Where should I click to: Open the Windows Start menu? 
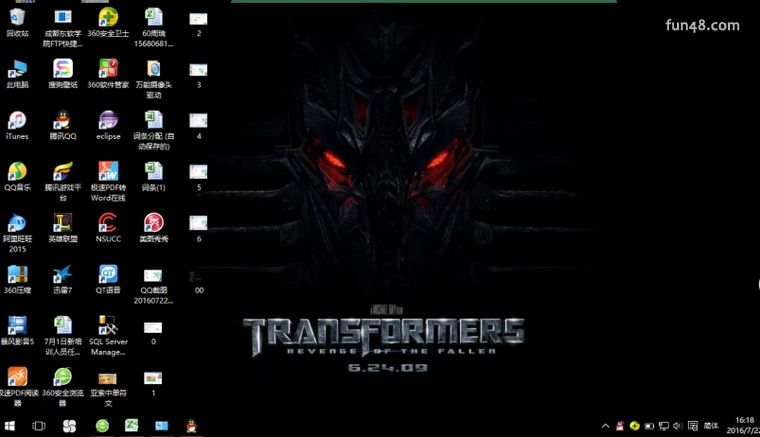click(x=9, y=426)
